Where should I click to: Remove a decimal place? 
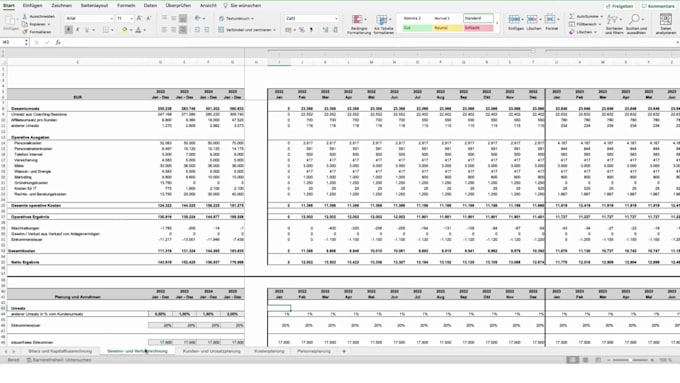click(x=335, y=30)
